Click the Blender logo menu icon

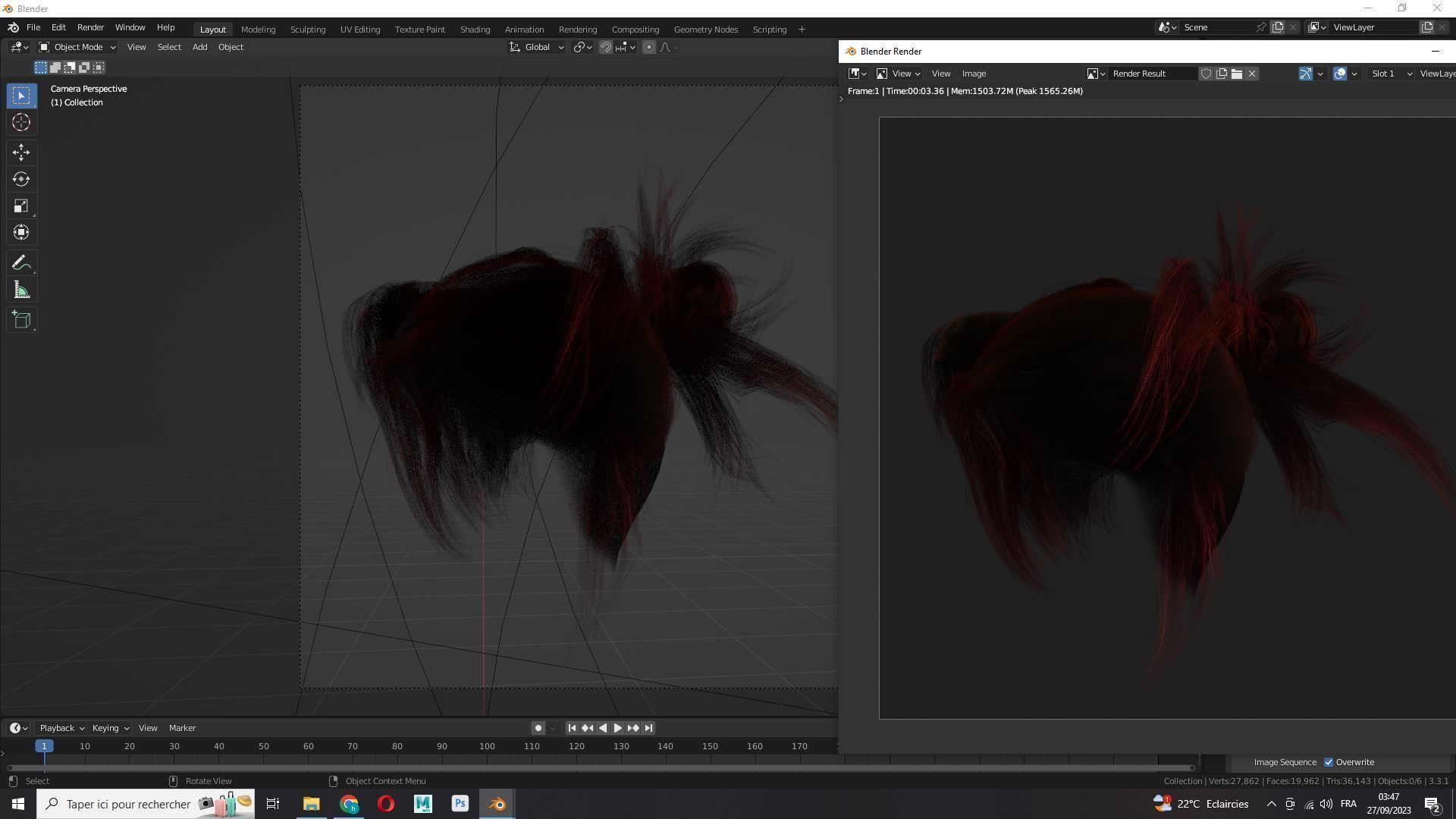click(13, 27)
